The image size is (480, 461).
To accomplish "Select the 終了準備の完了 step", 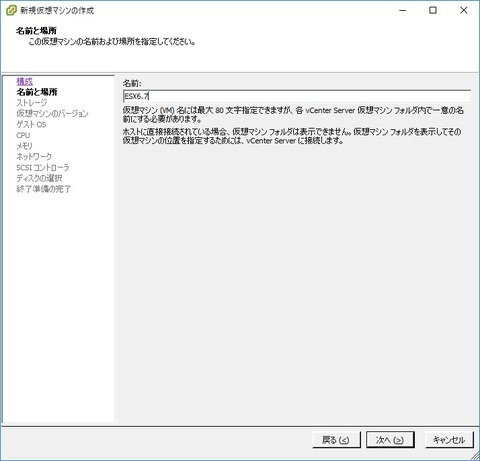I will pos(44,189).
